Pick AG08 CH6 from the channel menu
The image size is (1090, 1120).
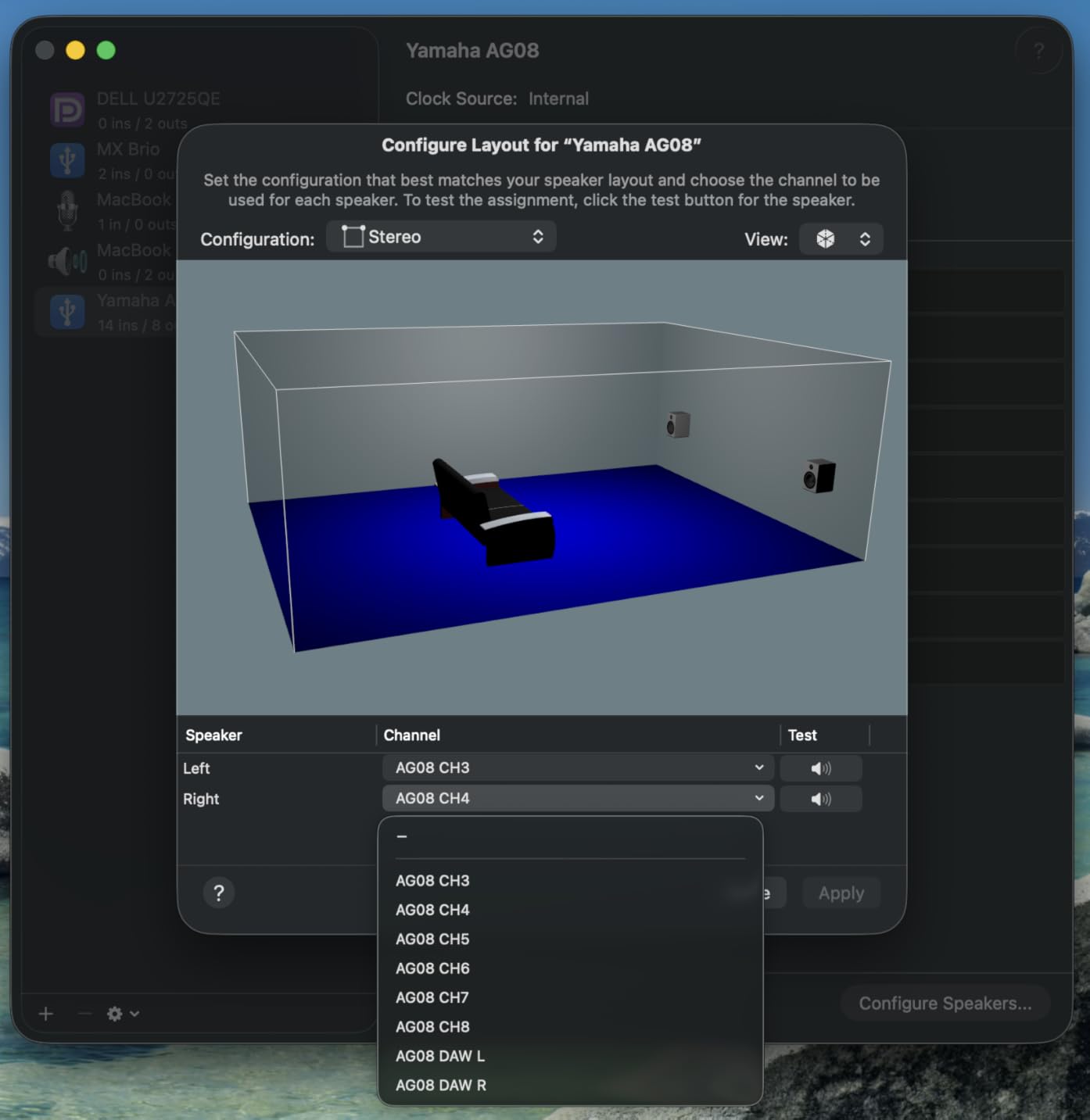point(570,968)
